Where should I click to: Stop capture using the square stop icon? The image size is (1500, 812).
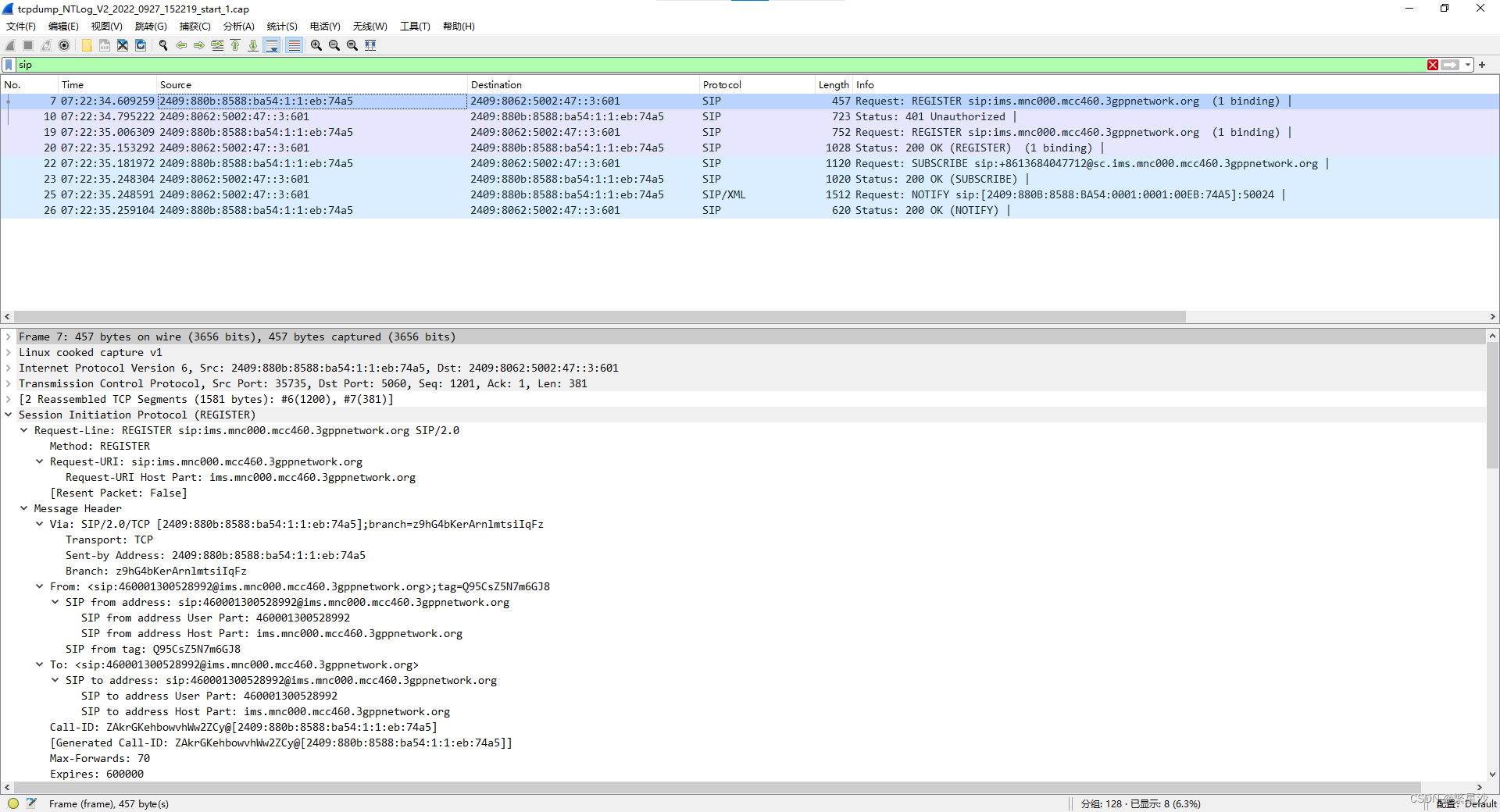(28, 45)
